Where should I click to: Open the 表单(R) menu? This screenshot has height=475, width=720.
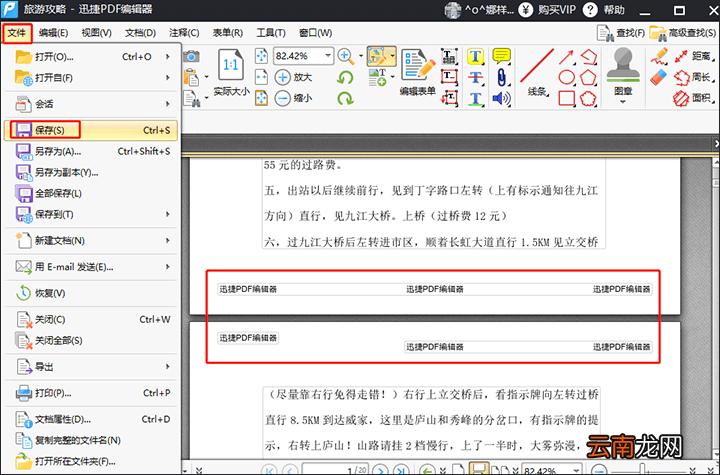coord(227,33)
